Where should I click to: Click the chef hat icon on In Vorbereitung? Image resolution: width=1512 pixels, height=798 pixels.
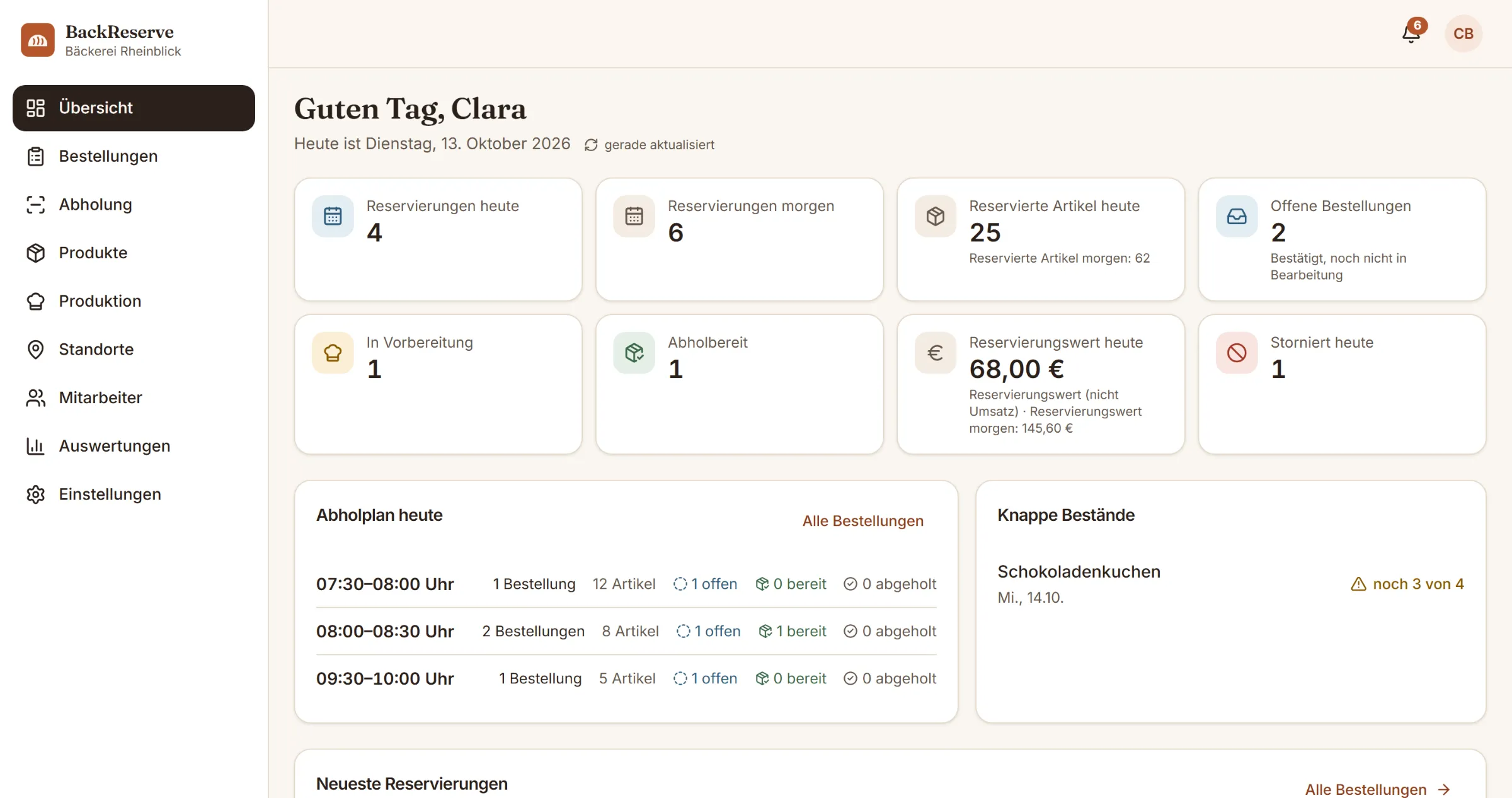(333, 353)
